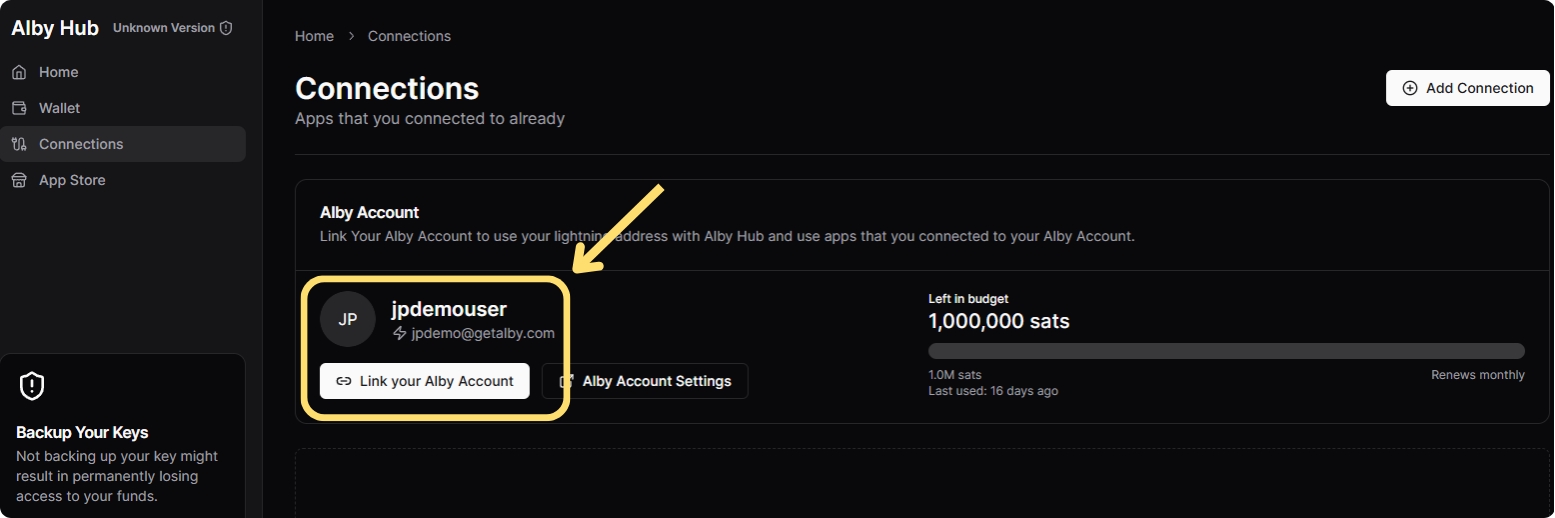Click the budget progress bar
This screenshot has height=518, width=1555.
(1226, 351)
